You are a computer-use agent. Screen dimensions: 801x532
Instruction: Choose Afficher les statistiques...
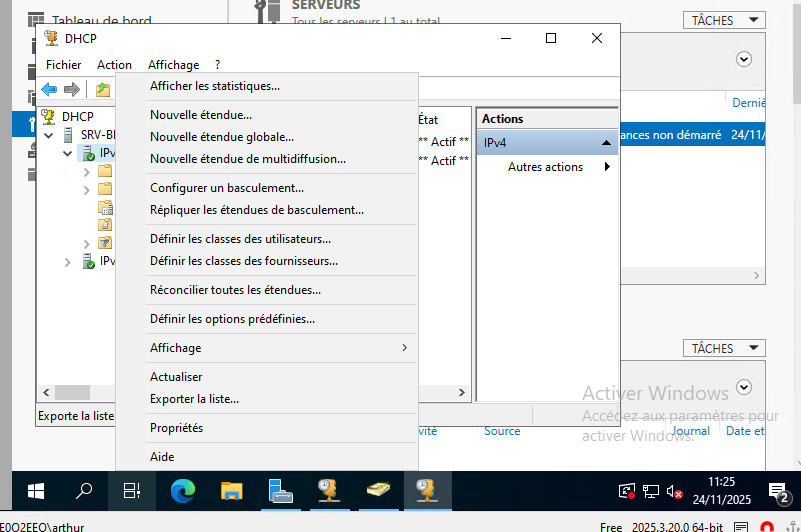[x=266, y=86]
